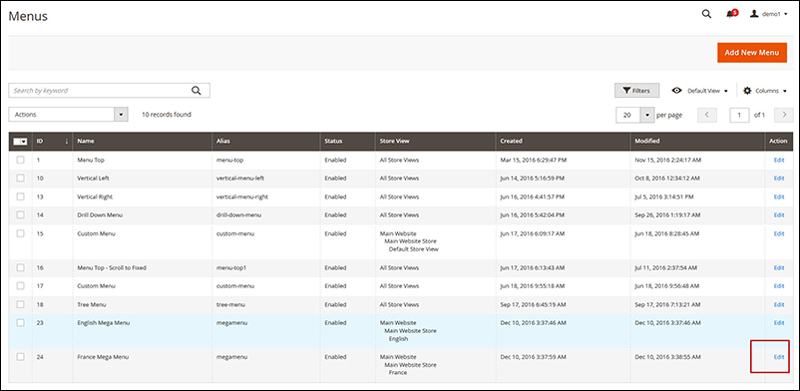Click the Menus page title

(28, 16)
